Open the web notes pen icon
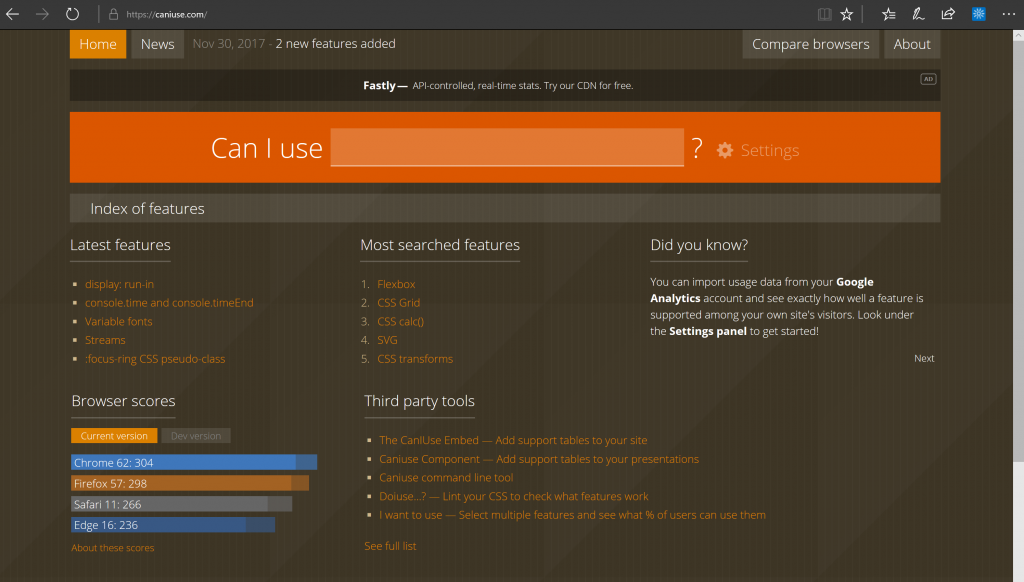Image resolution: width=1024 pixels, height=582 pixels. click(x=918, y=14)
